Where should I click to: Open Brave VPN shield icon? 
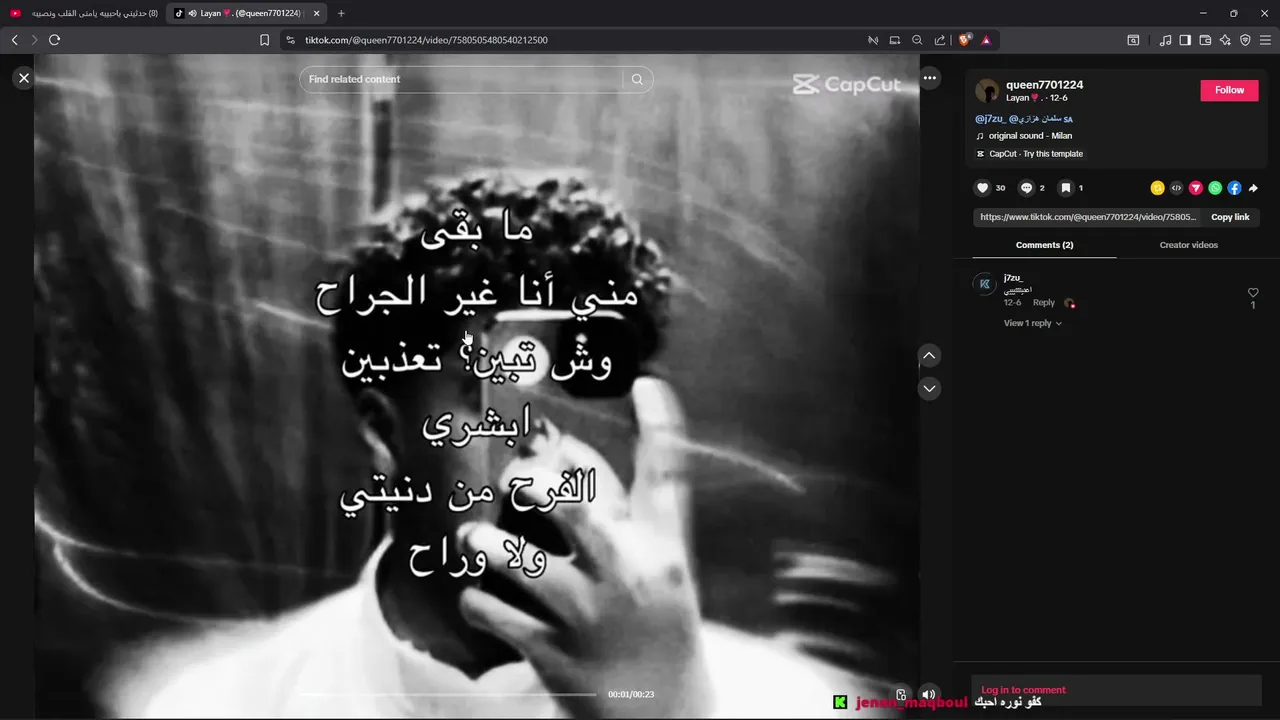point(1245,40)
